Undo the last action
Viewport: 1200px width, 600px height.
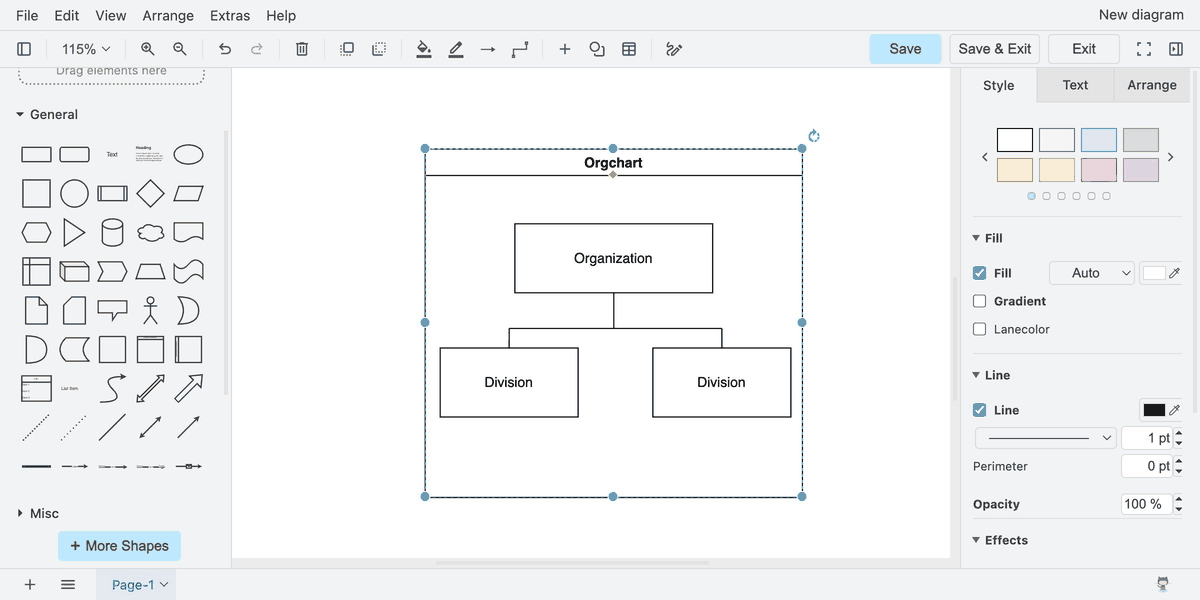(225, 49)
